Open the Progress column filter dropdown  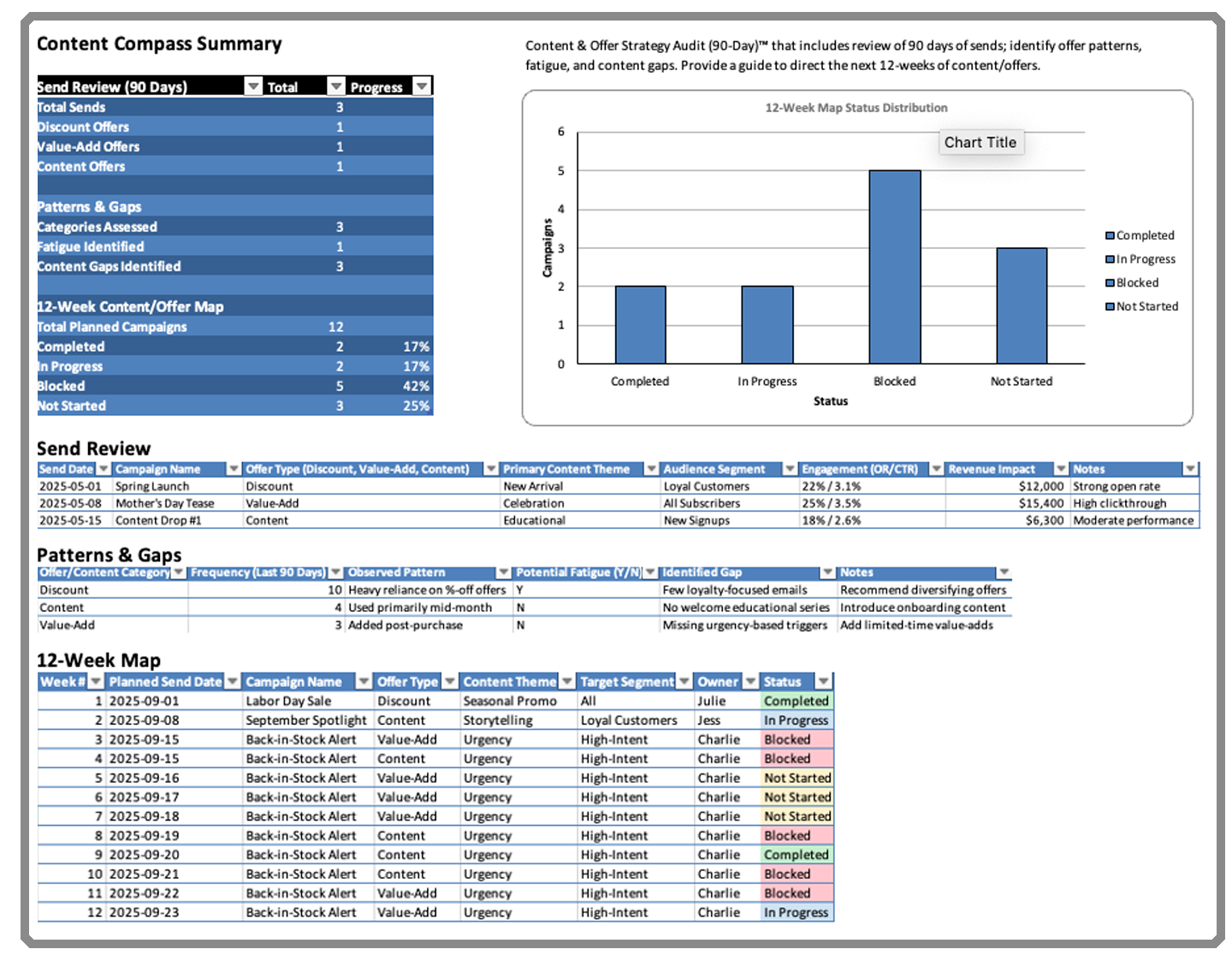[422, 86]
